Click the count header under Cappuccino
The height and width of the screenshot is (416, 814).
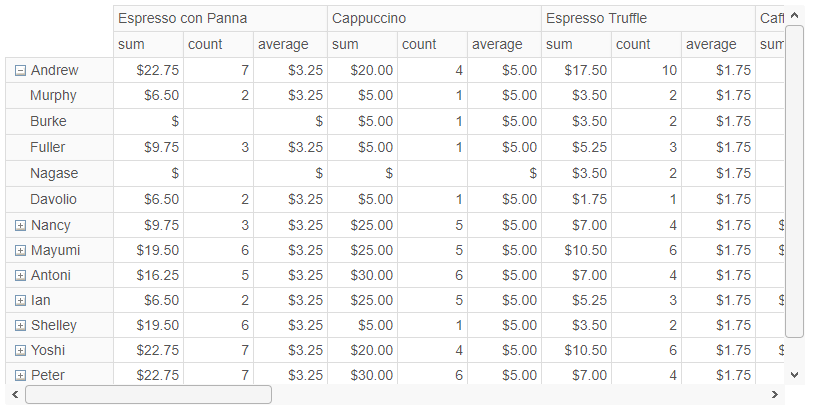click(432, 45)
